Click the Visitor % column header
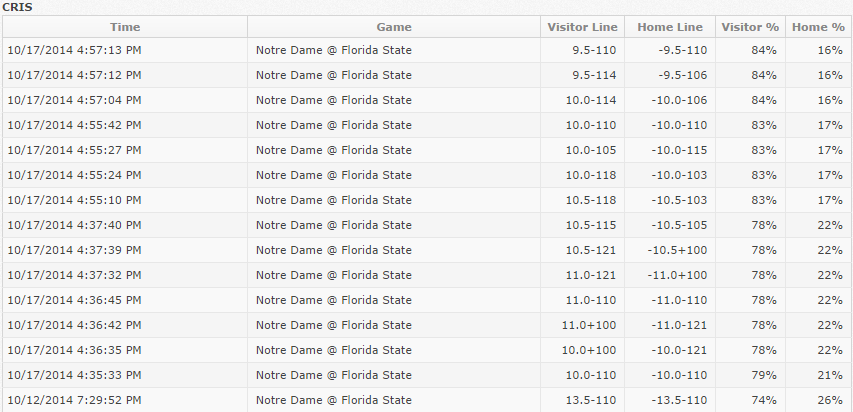 [x=750, y=27]
